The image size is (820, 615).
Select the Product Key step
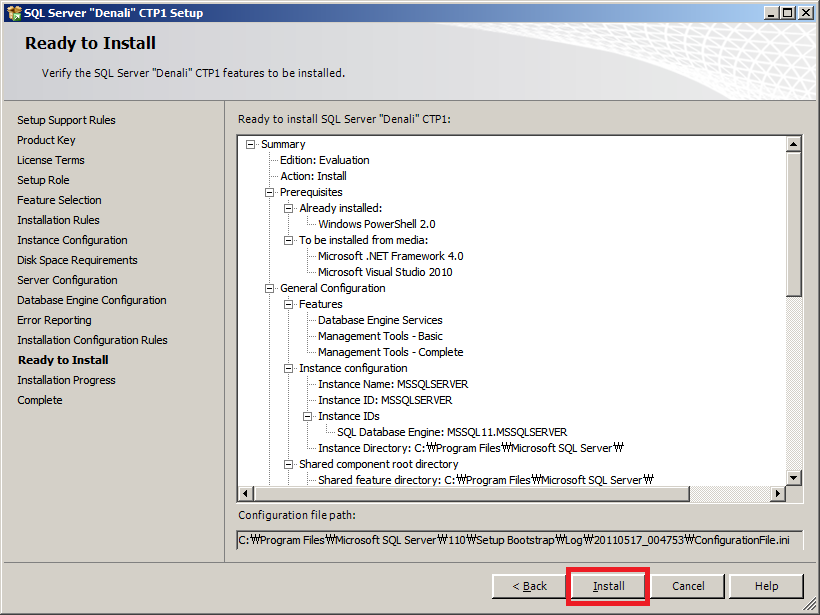[46, 140]
